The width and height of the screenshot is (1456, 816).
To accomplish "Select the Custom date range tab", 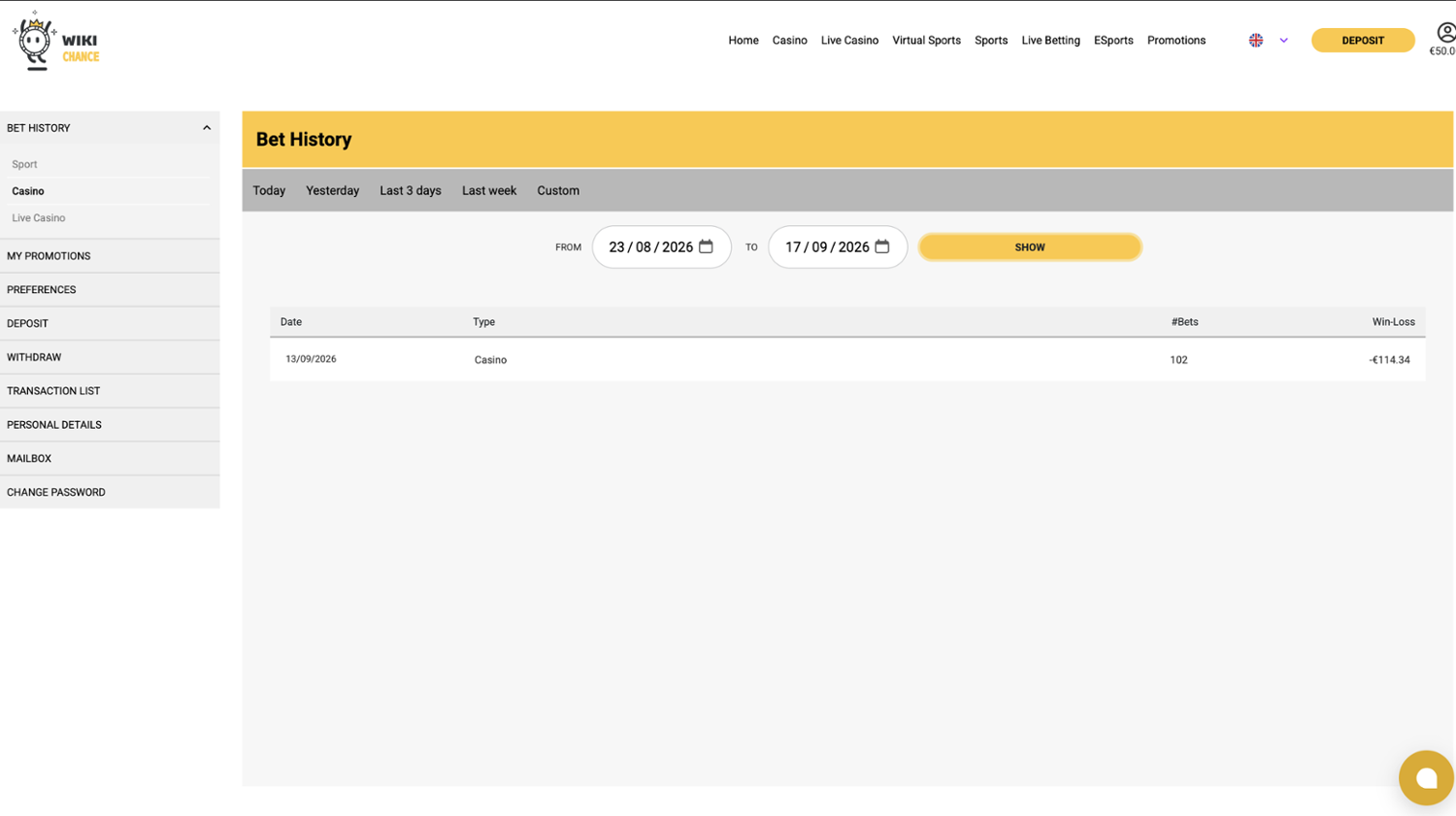I will pos(558,190).
